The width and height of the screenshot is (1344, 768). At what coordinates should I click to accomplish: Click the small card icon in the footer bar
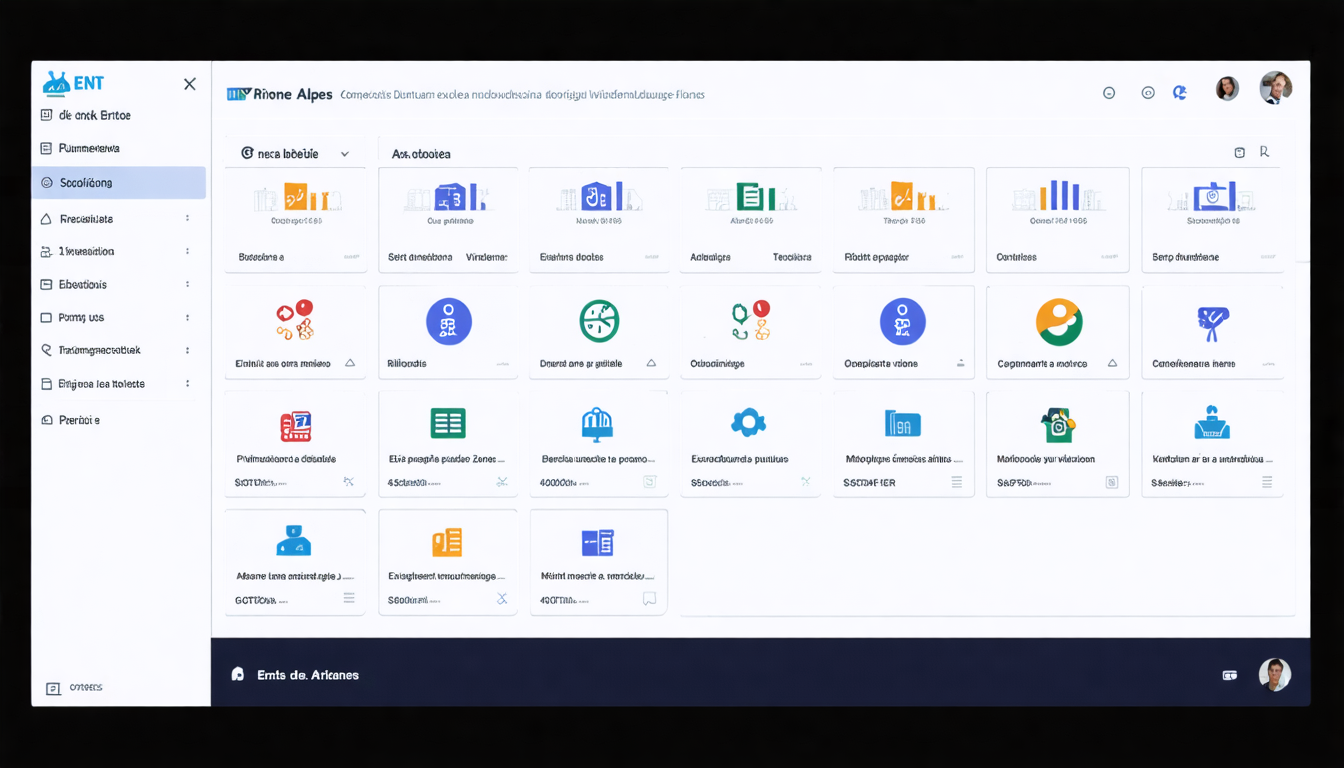[1230, 676]
